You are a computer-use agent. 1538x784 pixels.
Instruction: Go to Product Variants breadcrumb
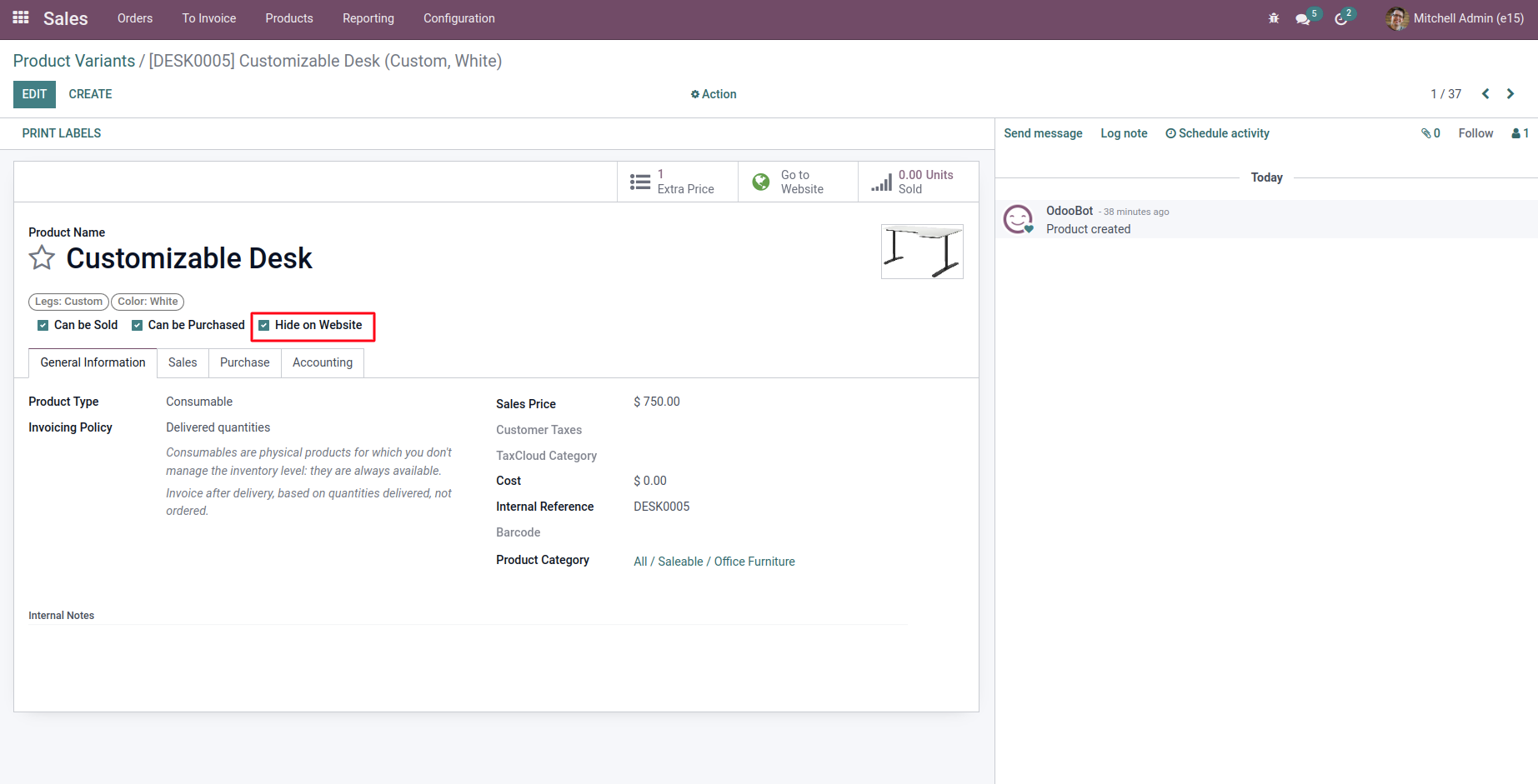coord(74,61)
